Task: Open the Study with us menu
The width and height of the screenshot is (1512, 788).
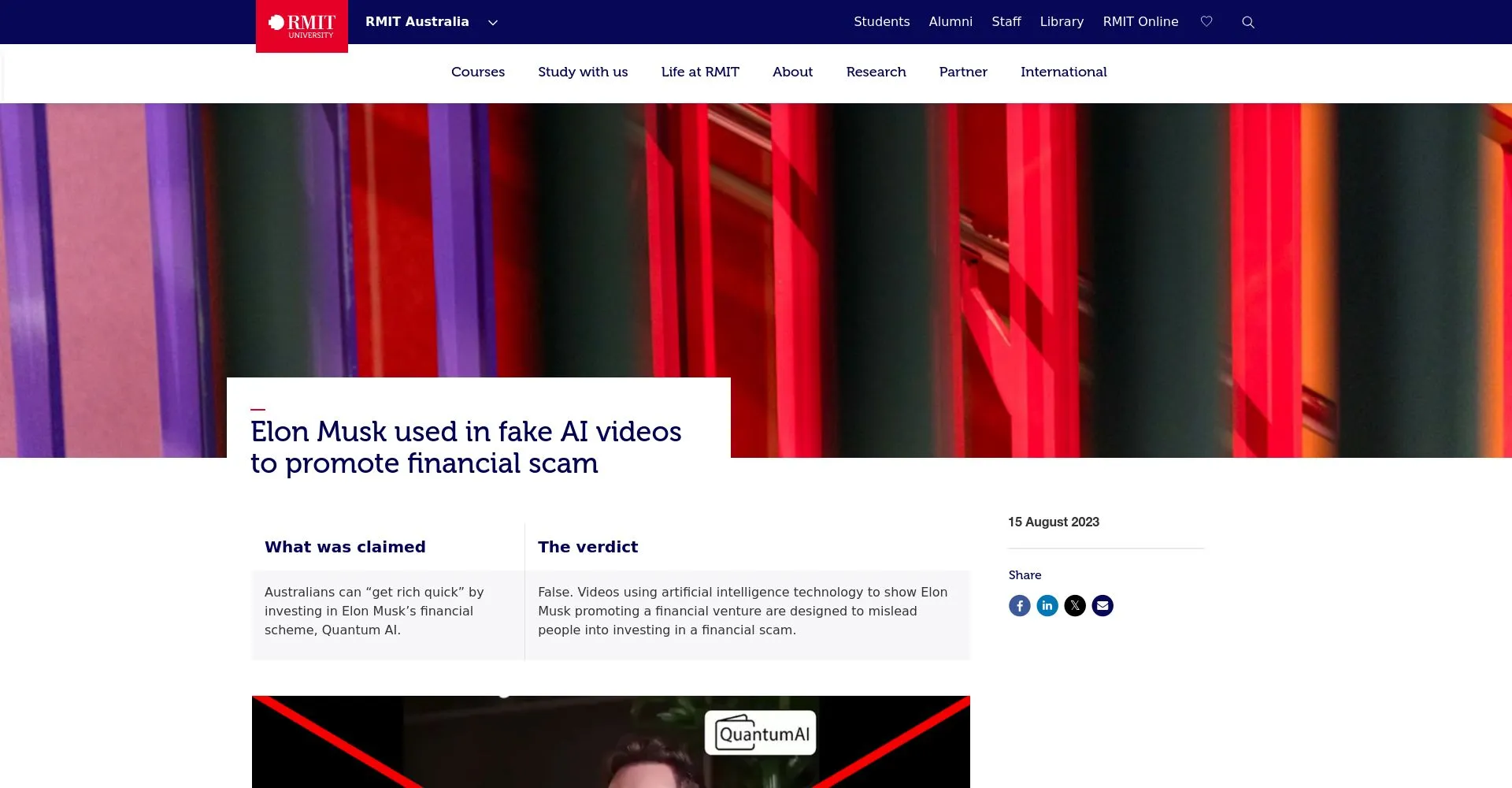Action: coord(583,72)
